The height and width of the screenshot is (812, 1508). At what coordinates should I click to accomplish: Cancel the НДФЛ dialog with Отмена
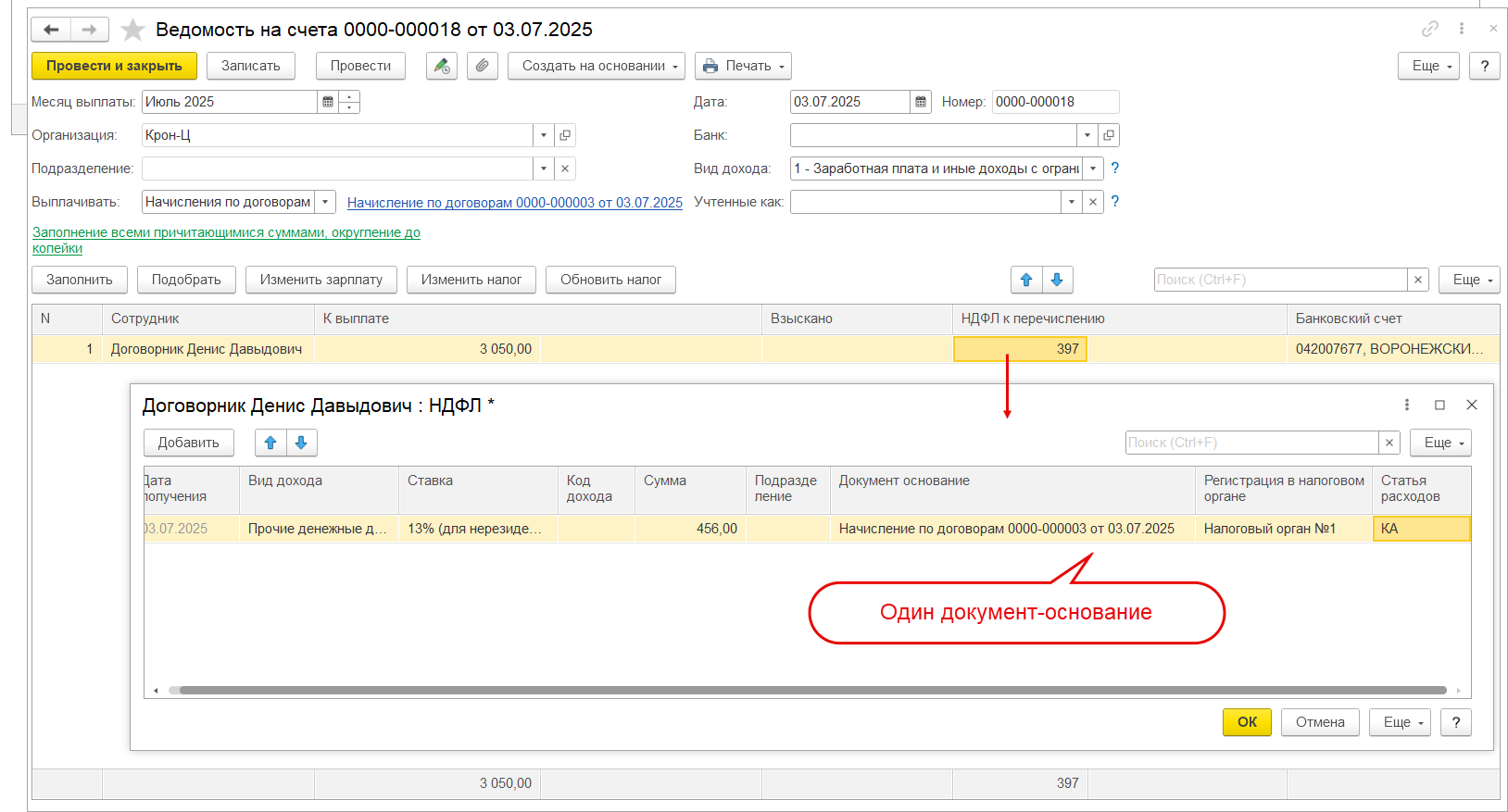(x=1320, y=722)
